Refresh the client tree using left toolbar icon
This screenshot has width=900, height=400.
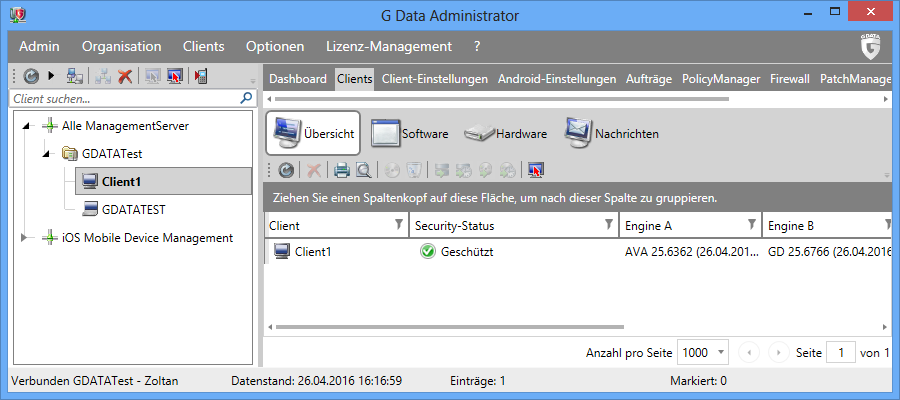tap(31, 76)
